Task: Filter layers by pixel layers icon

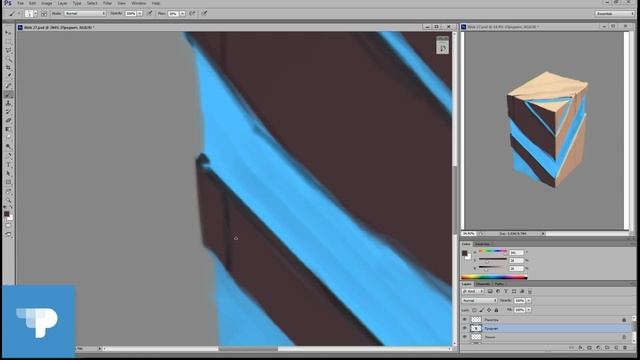Action: [x=490, y=291]
